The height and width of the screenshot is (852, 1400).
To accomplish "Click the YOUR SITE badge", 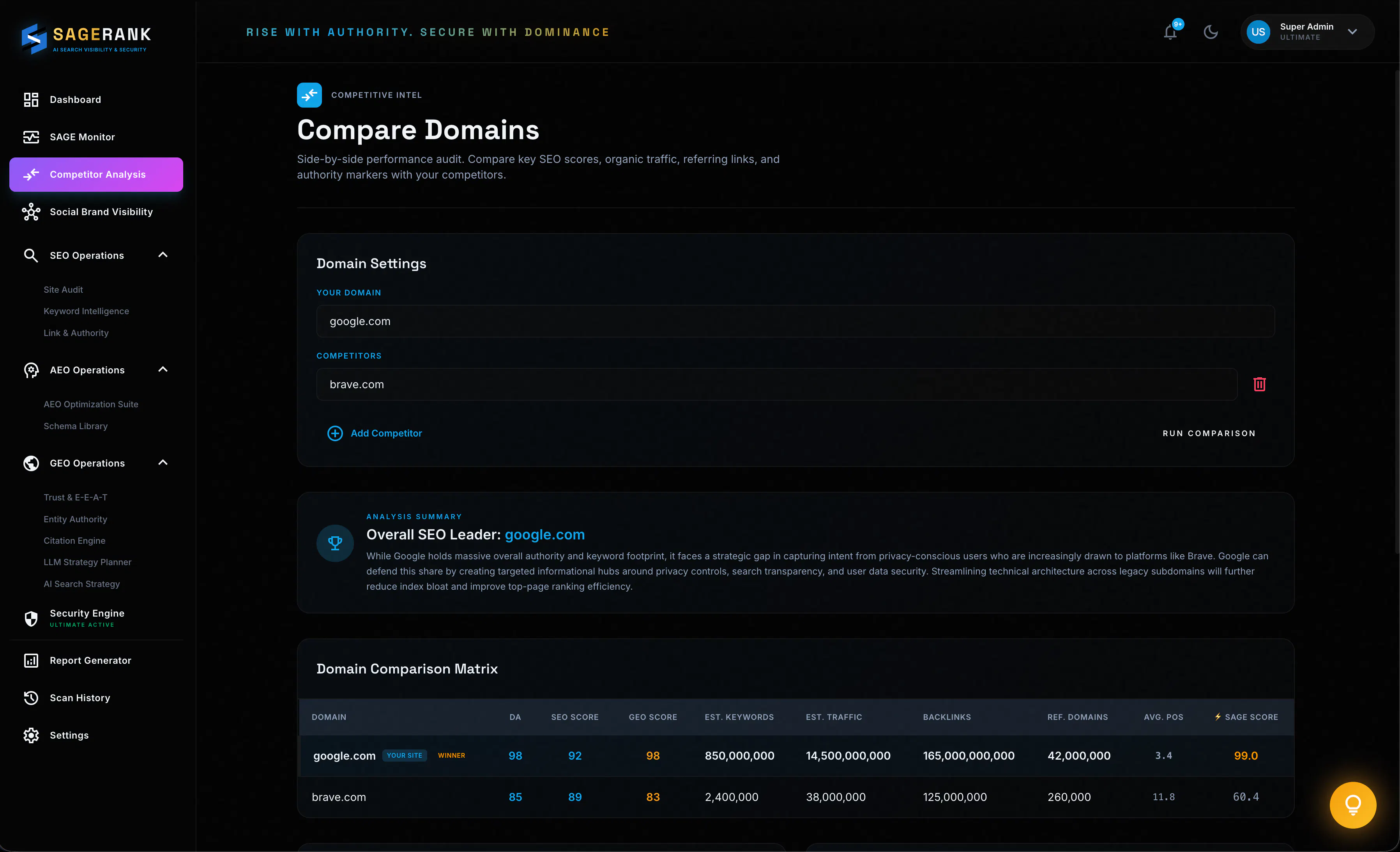I will (x=405, y=755).
